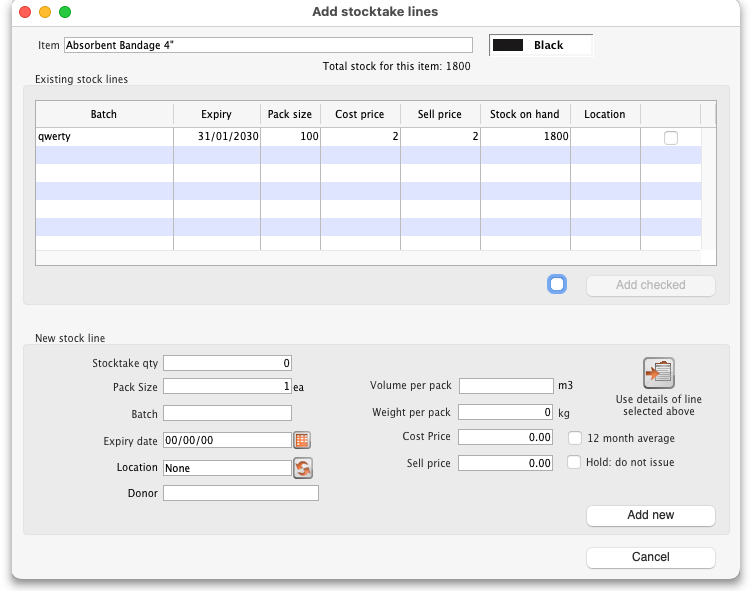Viewport: 752px width, 591px height.
Task: Click the Cost Price input field
Action: 506,437
